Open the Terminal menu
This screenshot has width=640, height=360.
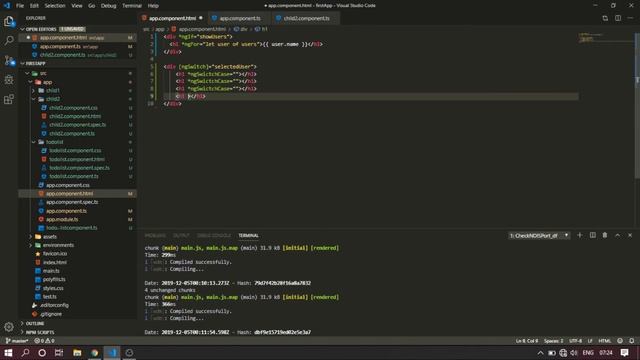(132, 6)
